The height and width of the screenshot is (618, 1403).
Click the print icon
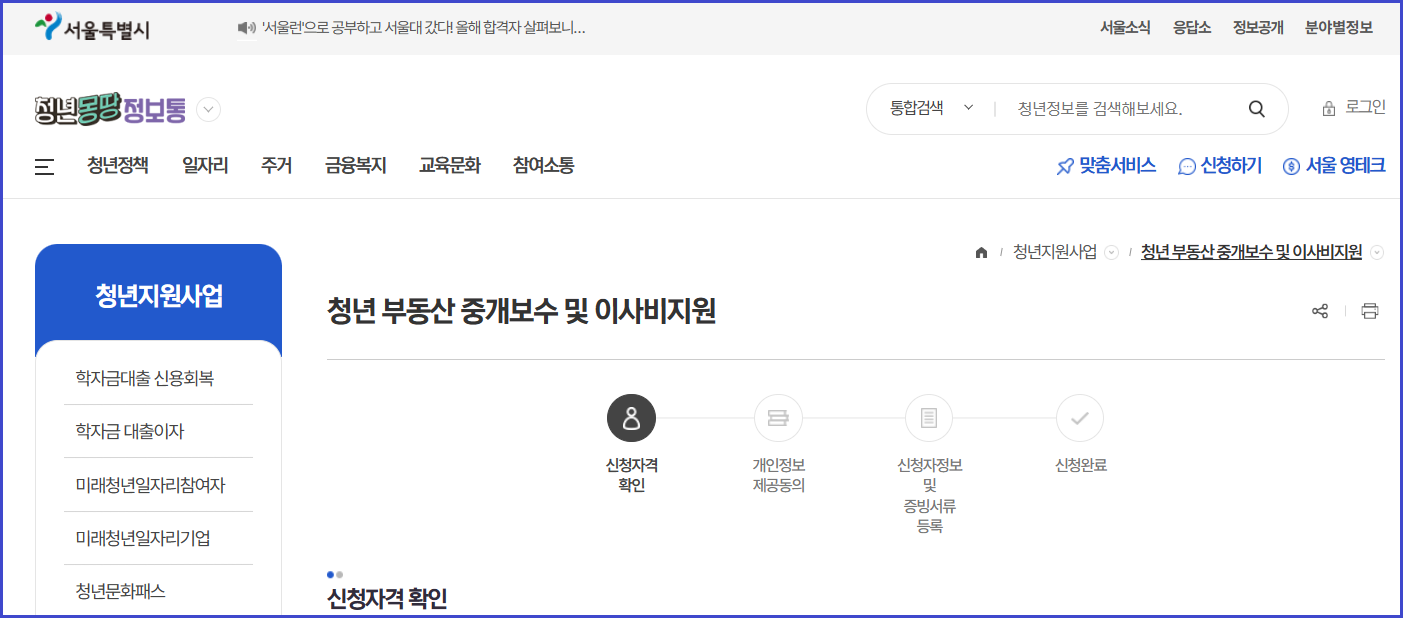click(1372, 311)
